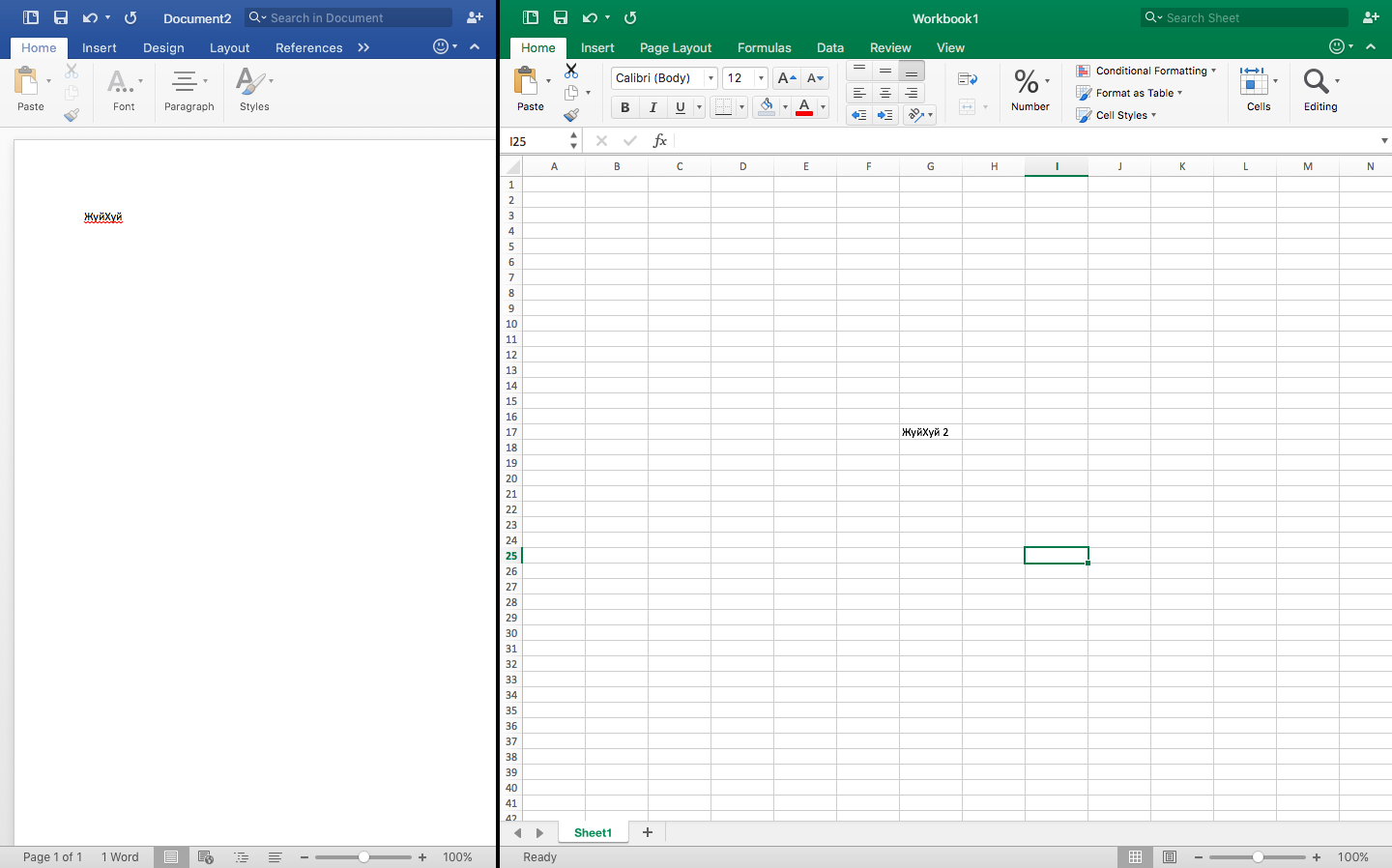Click the Excel Save icon in title bar
This screenshot has width=1392, height=868.
[x=561, y=17]
